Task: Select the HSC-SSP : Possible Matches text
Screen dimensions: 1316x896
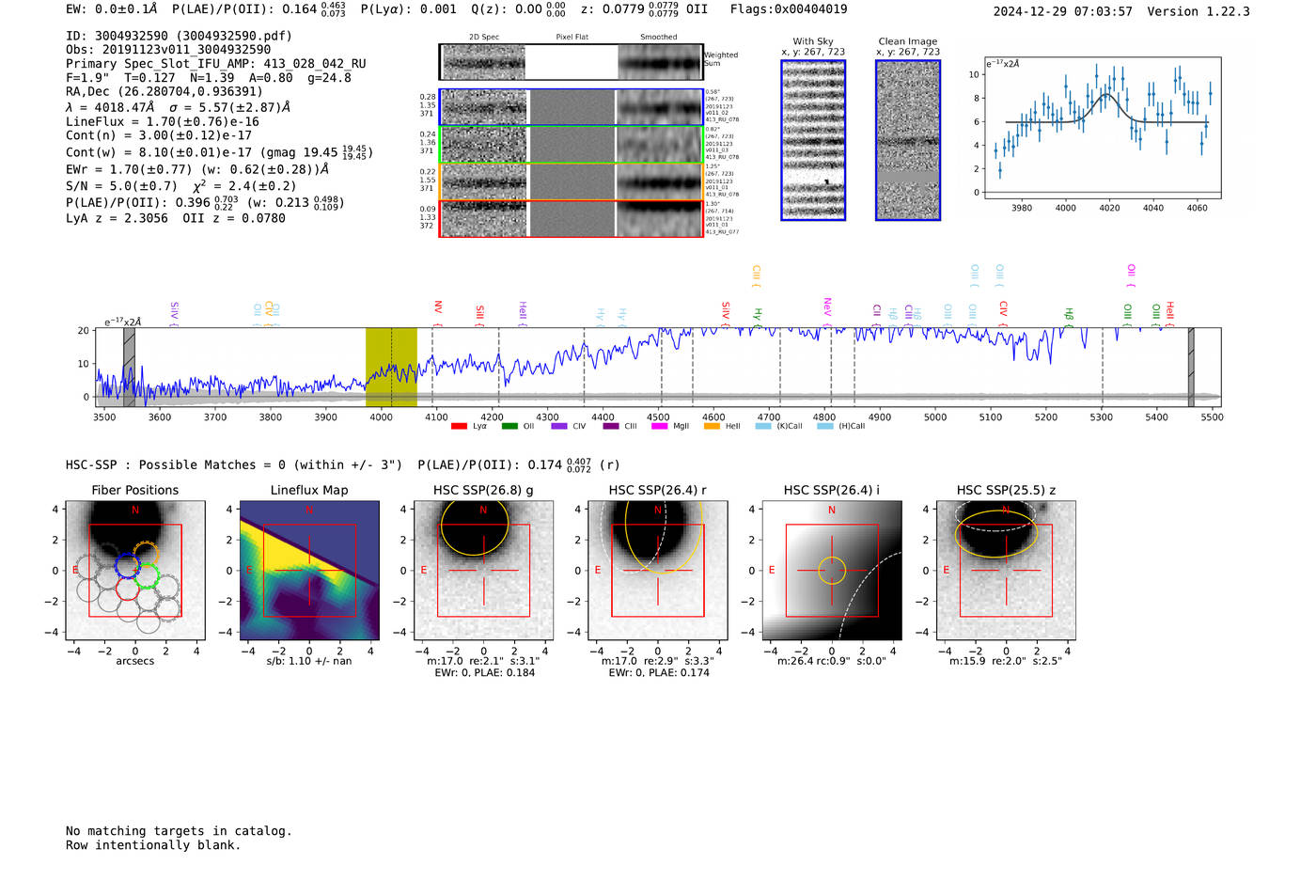Action: point(234,464)
